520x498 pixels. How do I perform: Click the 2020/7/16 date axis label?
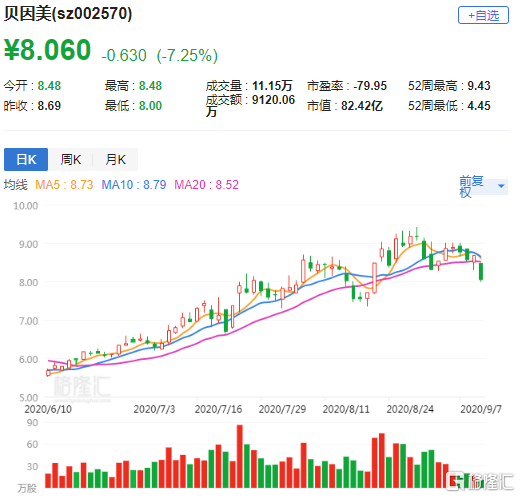point(218,409)
